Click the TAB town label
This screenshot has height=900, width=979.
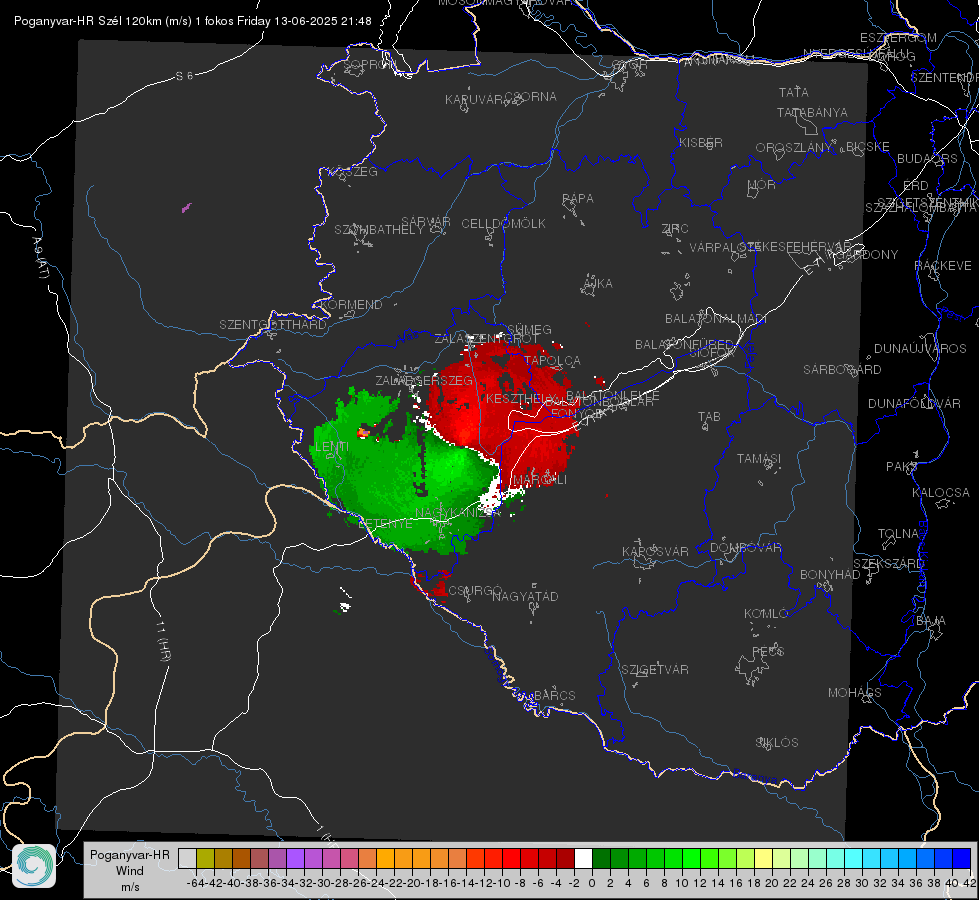click(709, 417)
